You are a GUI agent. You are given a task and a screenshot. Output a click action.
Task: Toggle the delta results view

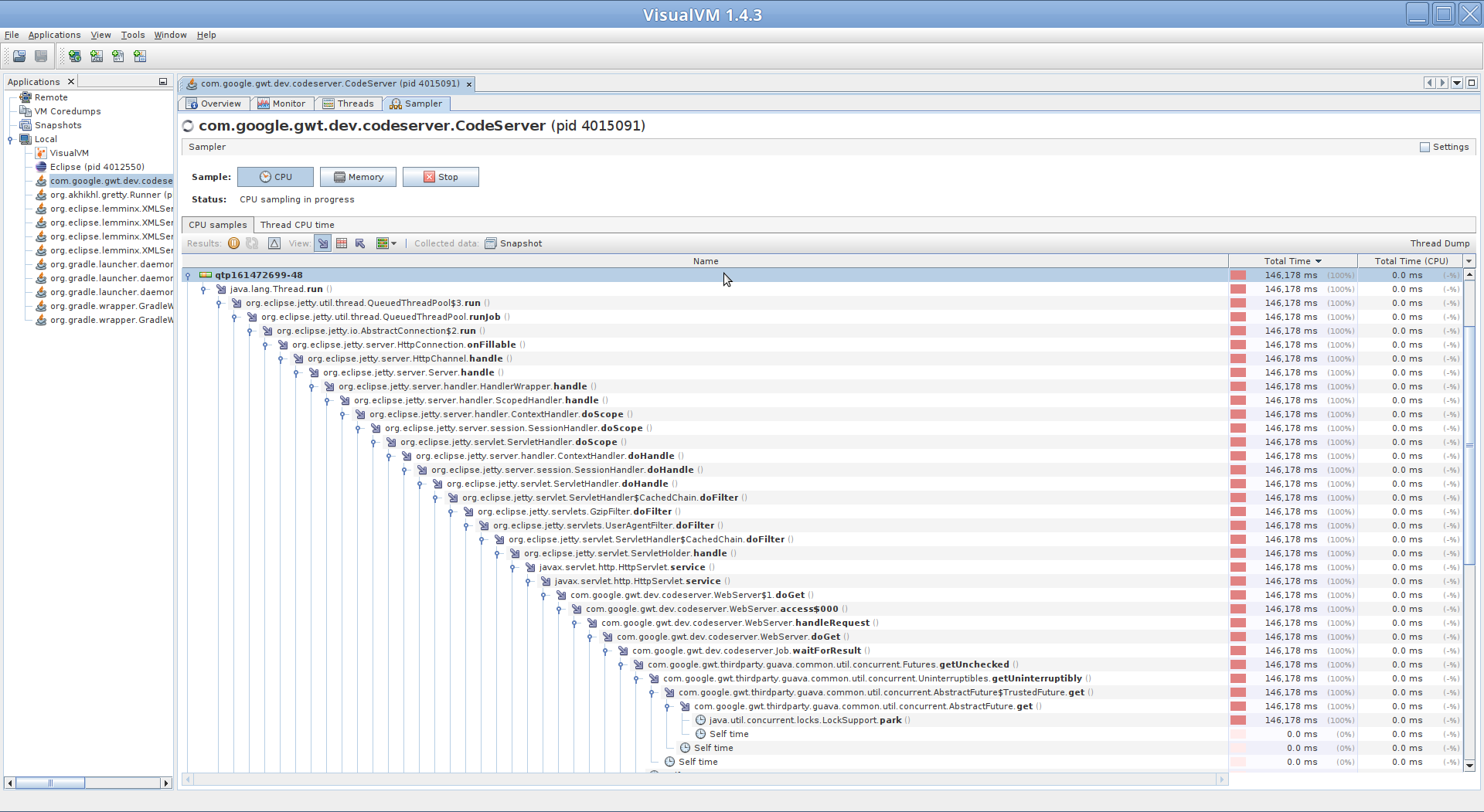pyautogui.click(x=274, y=243)
